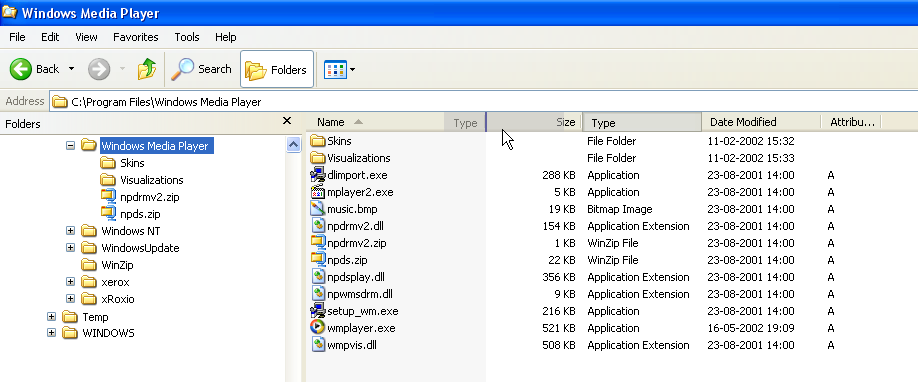Image resolution: width=918 pixels, height=382 pixels.
Task: Open the Tools menu
Action: pos(187,37)
